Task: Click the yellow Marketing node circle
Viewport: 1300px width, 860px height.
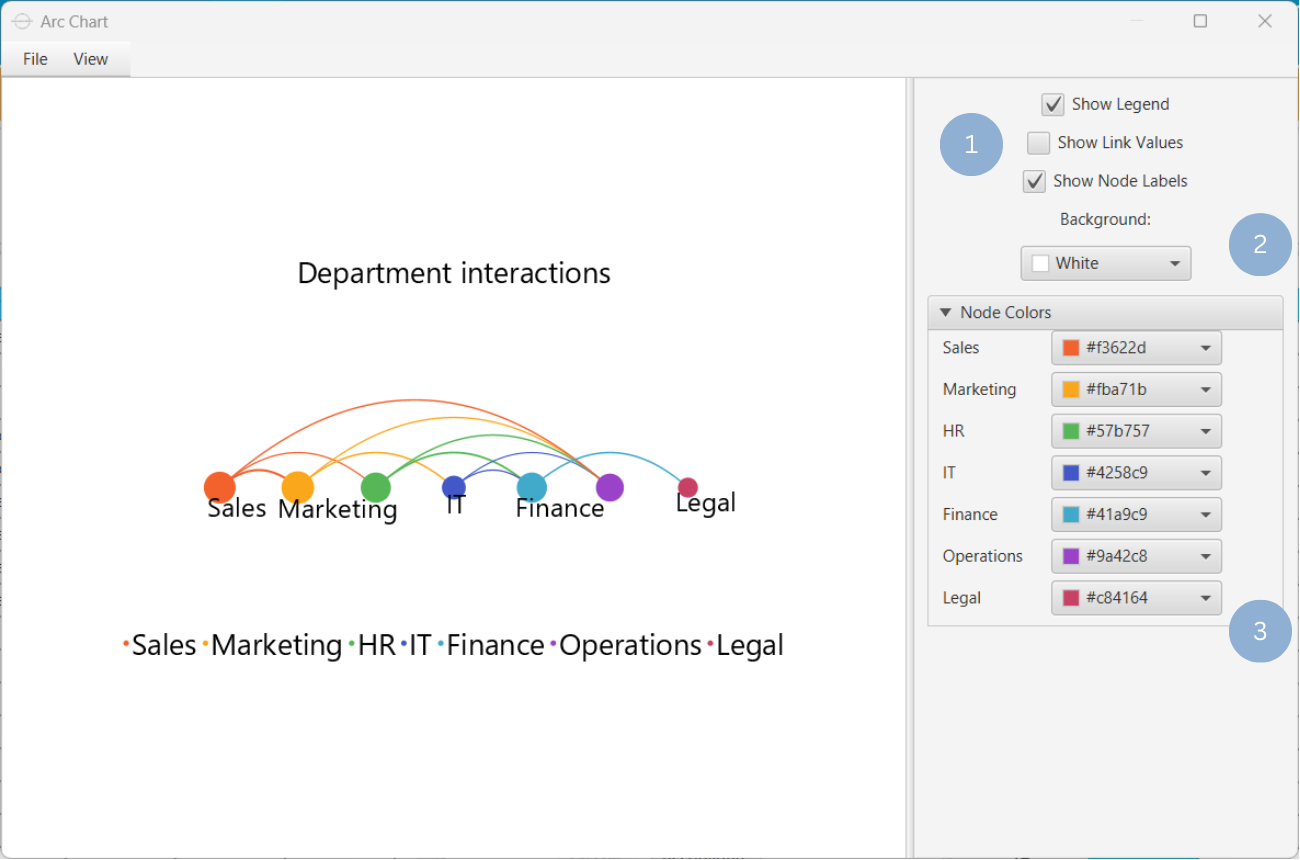Action: 297,487
